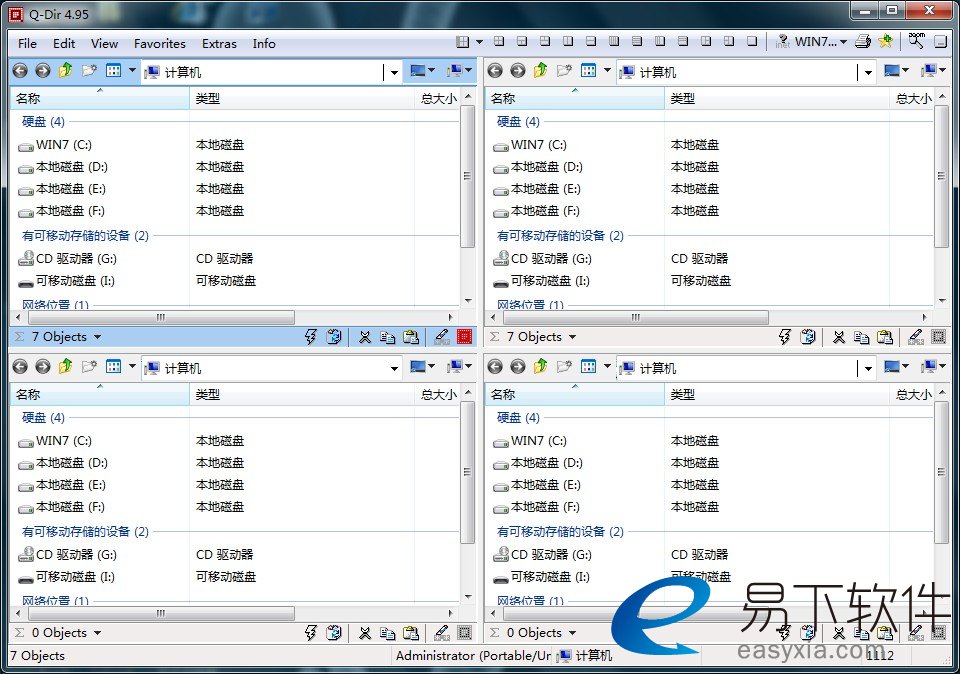Select 可移动磁盘 (I:) in the top-left pane
Screen dimensions: 960x674
pyautogui.click(x=66, y=281)
